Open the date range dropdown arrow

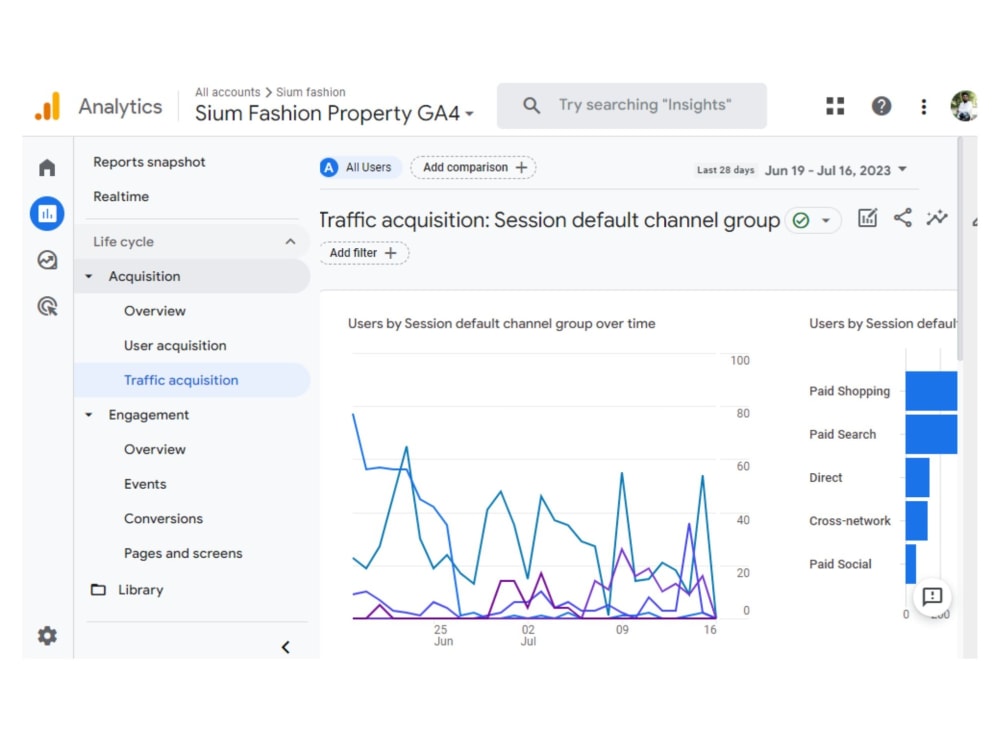(902, 169)
